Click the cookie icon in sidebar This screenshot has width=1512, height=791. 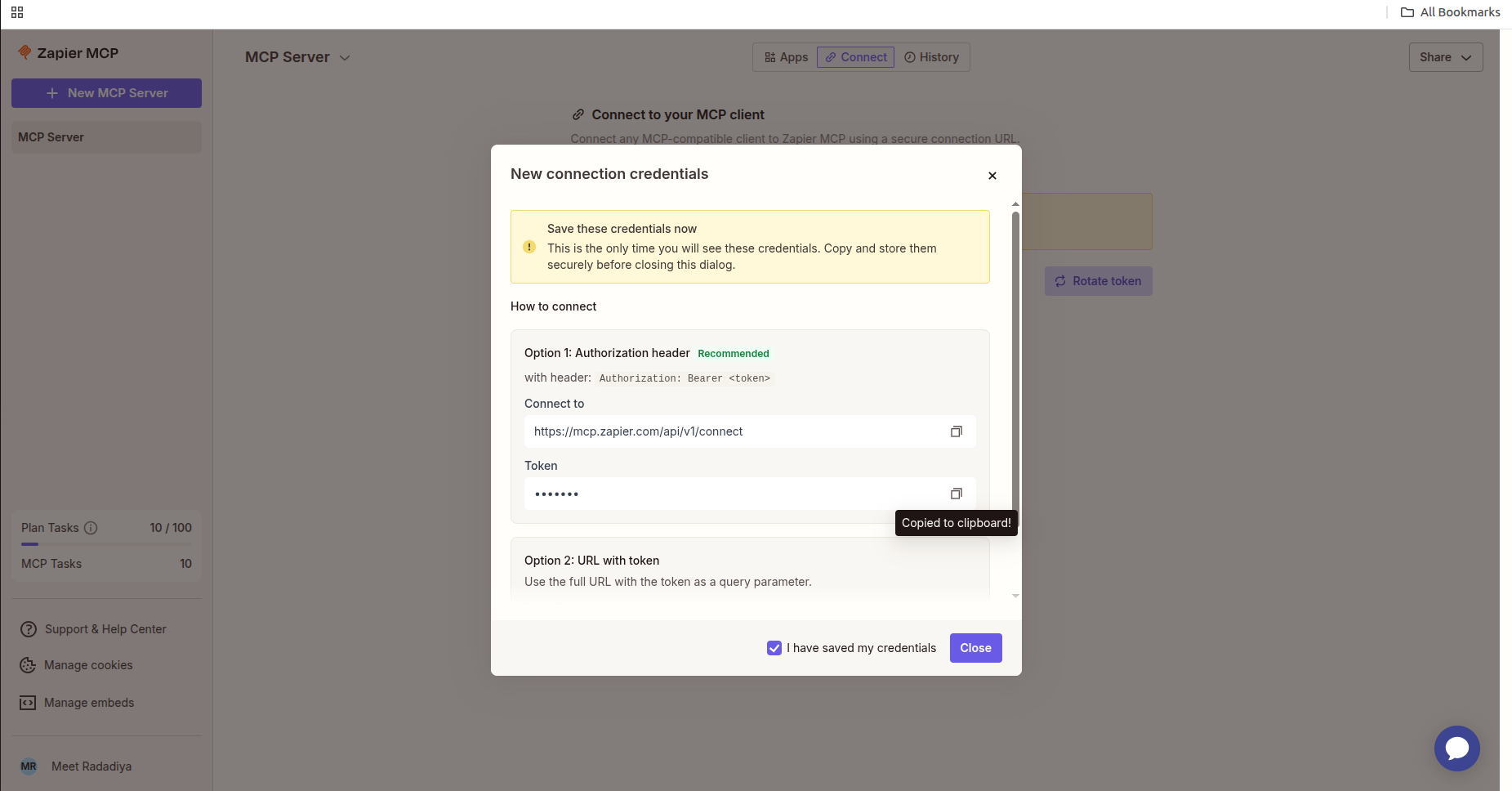(28, 665)
